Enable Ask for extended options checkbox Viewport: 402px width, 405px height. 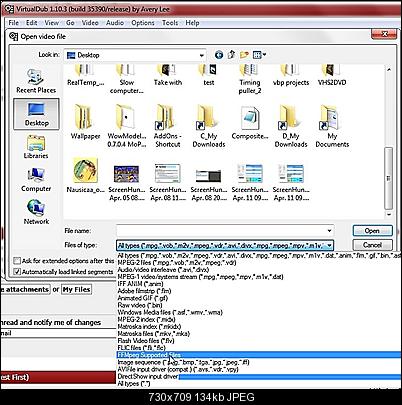17,261
